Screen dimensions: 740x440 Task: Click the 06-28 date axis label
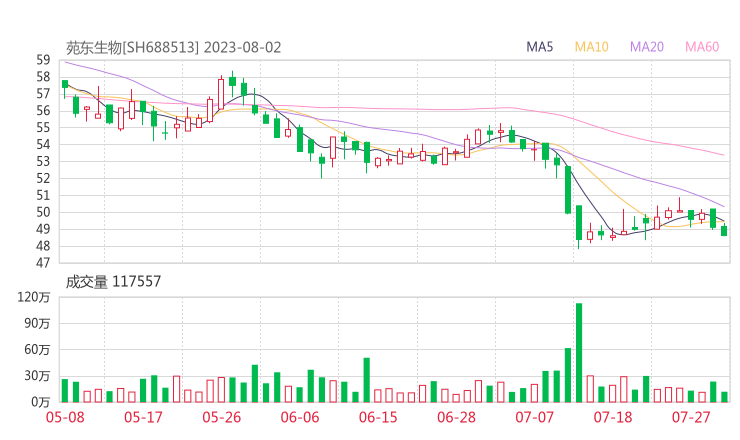[456, 417]
